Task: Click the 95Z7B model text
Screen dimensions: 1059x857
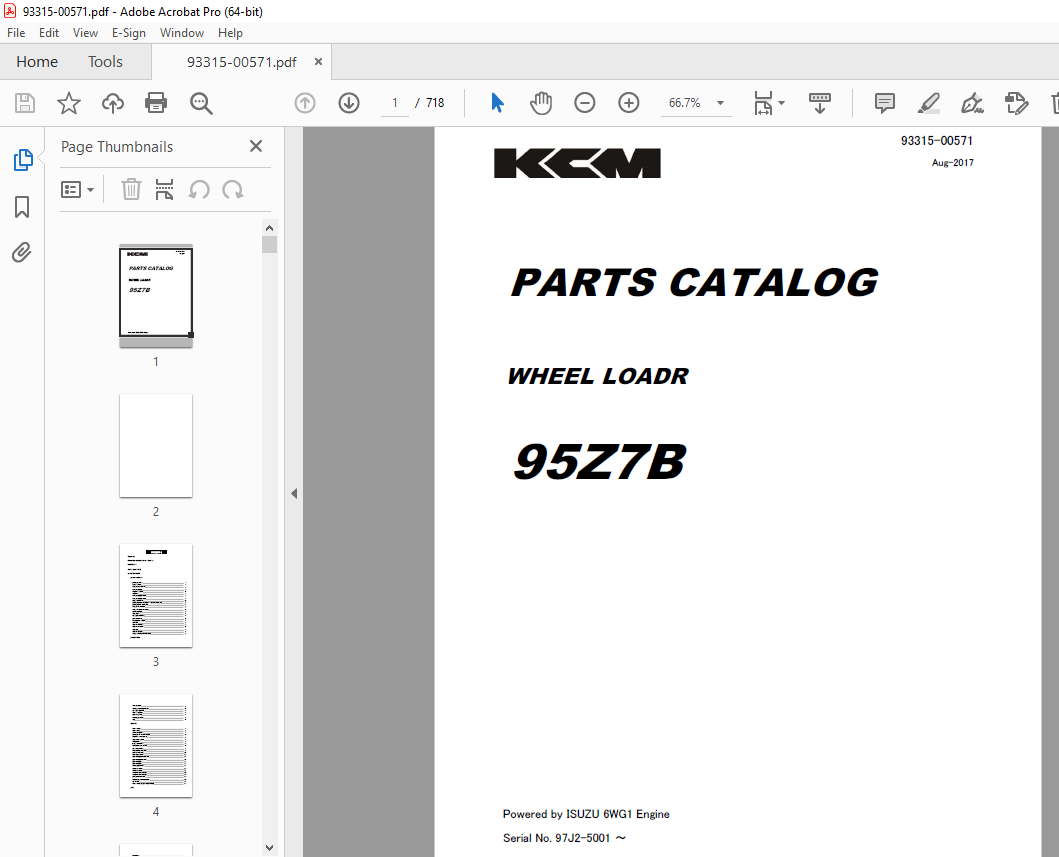Action: tap(600, 462)
